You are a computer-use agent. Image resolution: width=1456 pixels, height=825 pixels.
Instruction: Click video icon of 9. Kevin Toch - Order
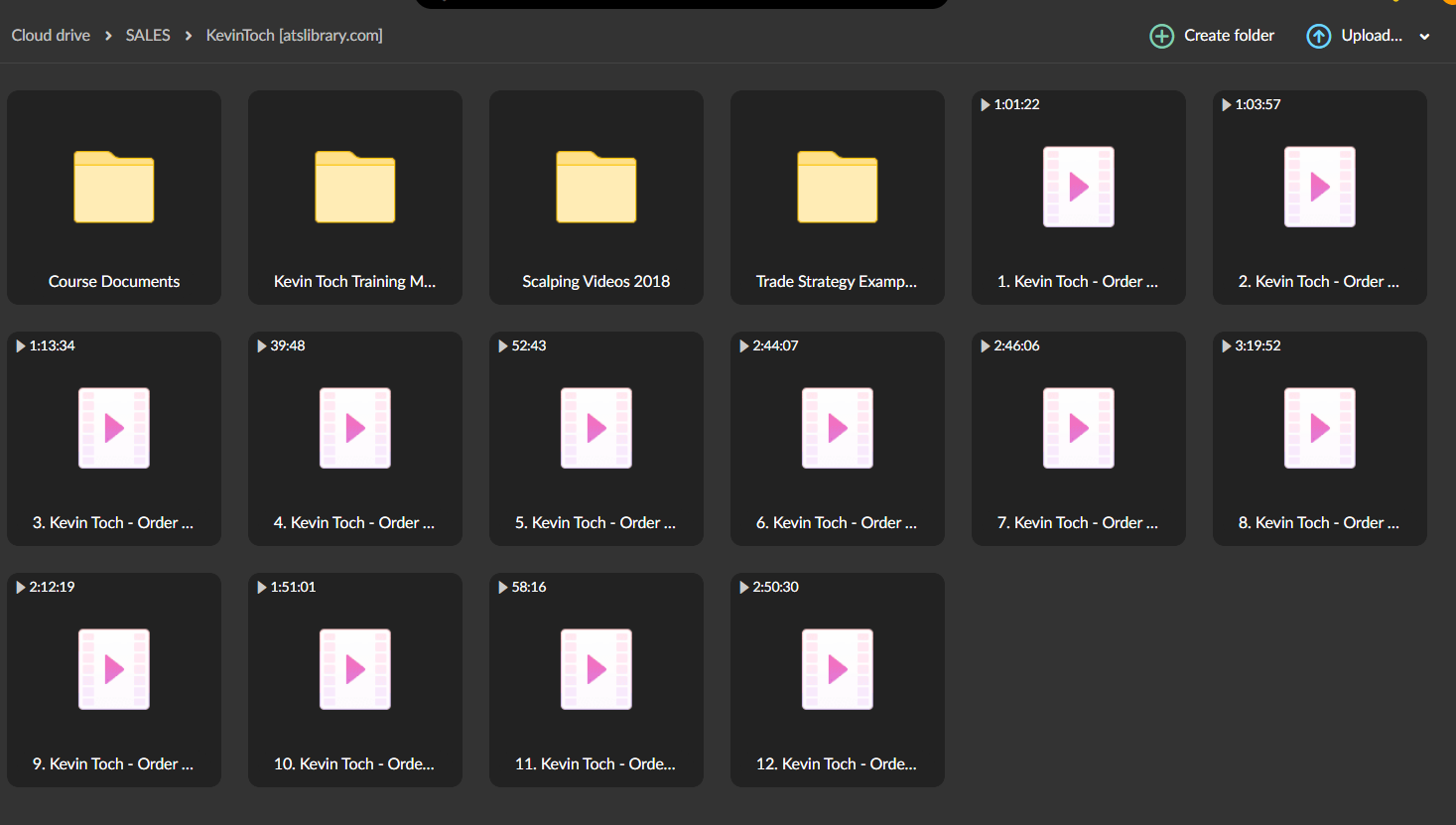coord(114,669)
